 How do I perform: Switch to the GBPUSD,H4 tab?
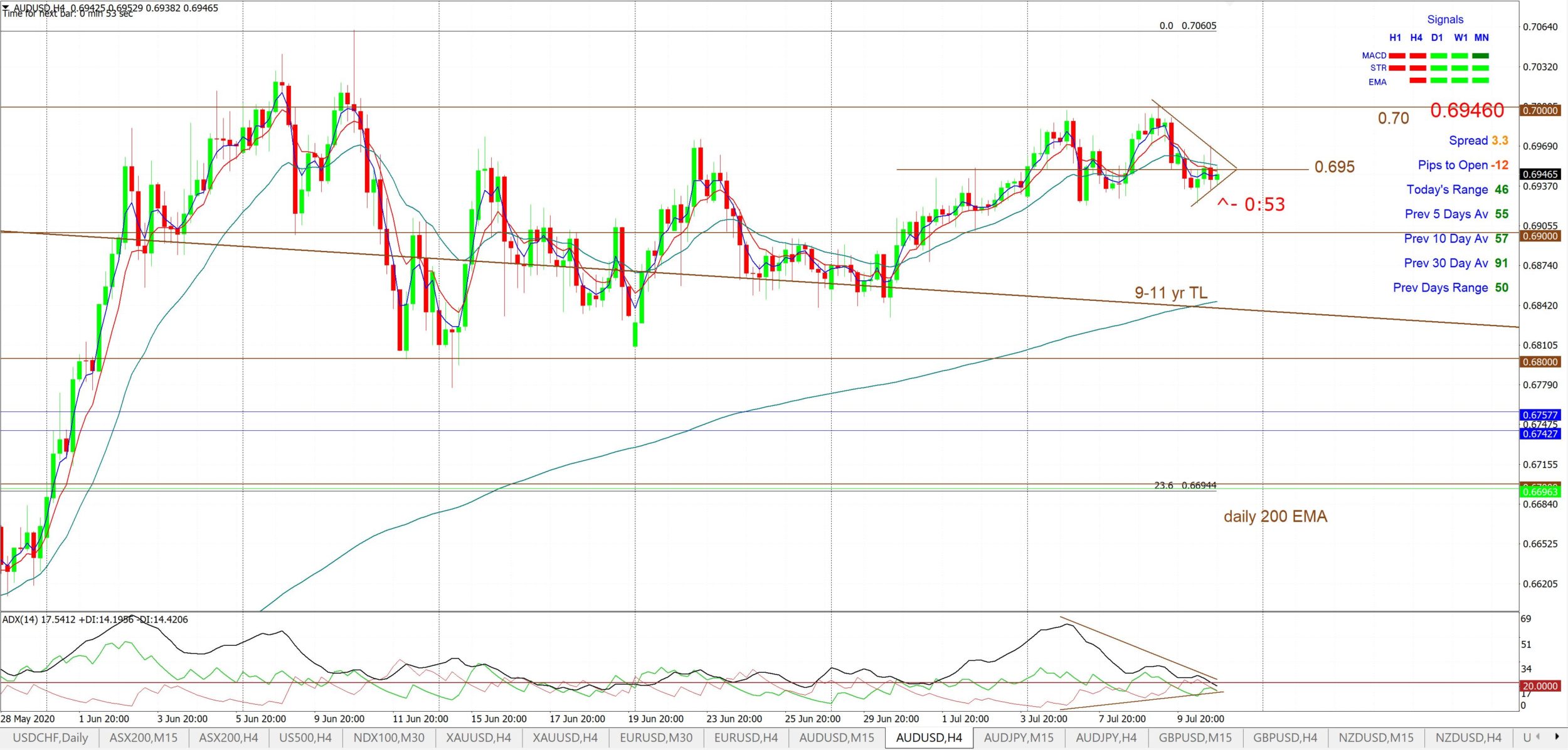[x=1285, y=737]
